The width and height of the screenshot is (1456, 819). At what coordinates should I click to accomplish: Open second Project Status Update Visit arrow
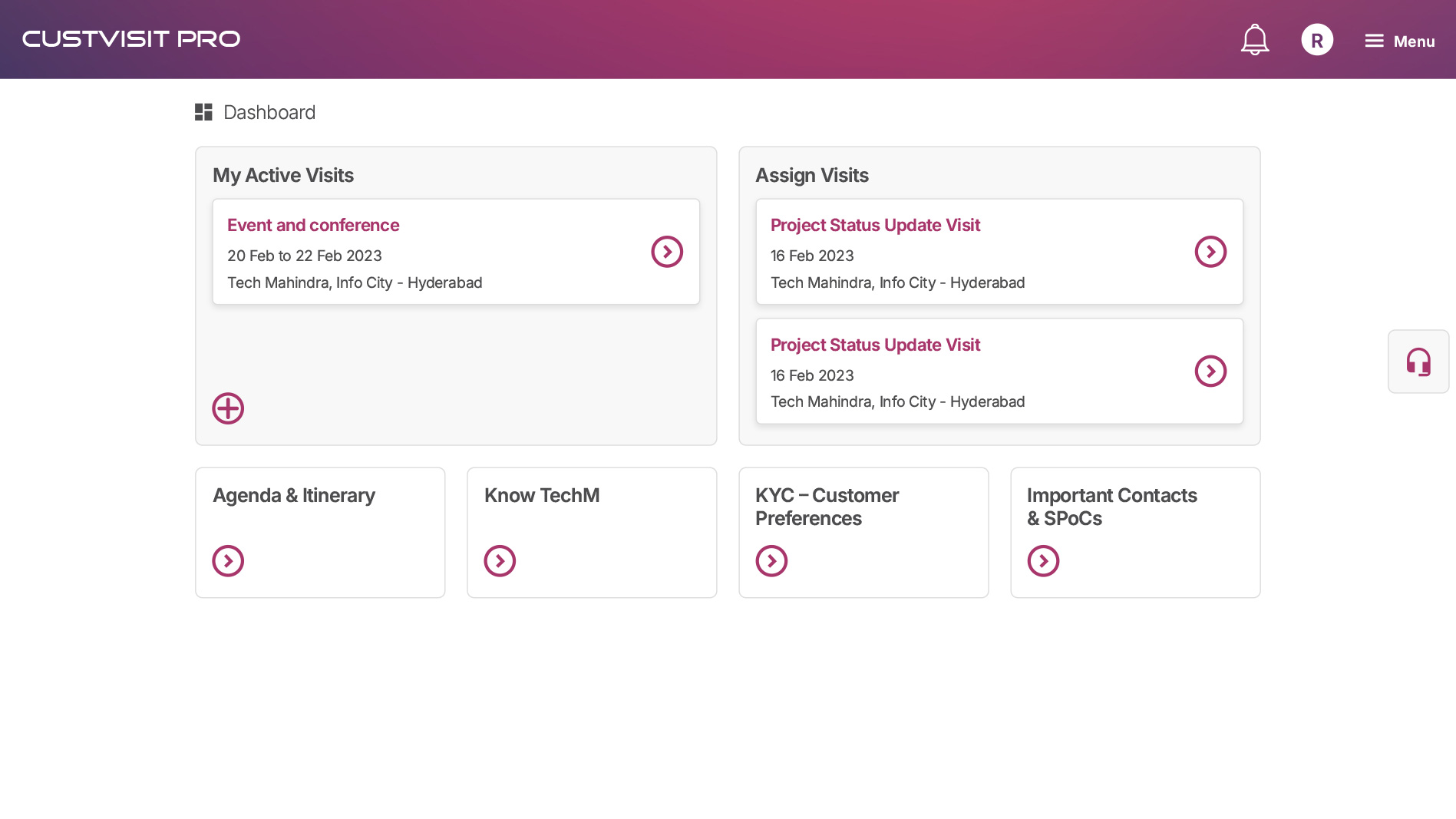1210,372
